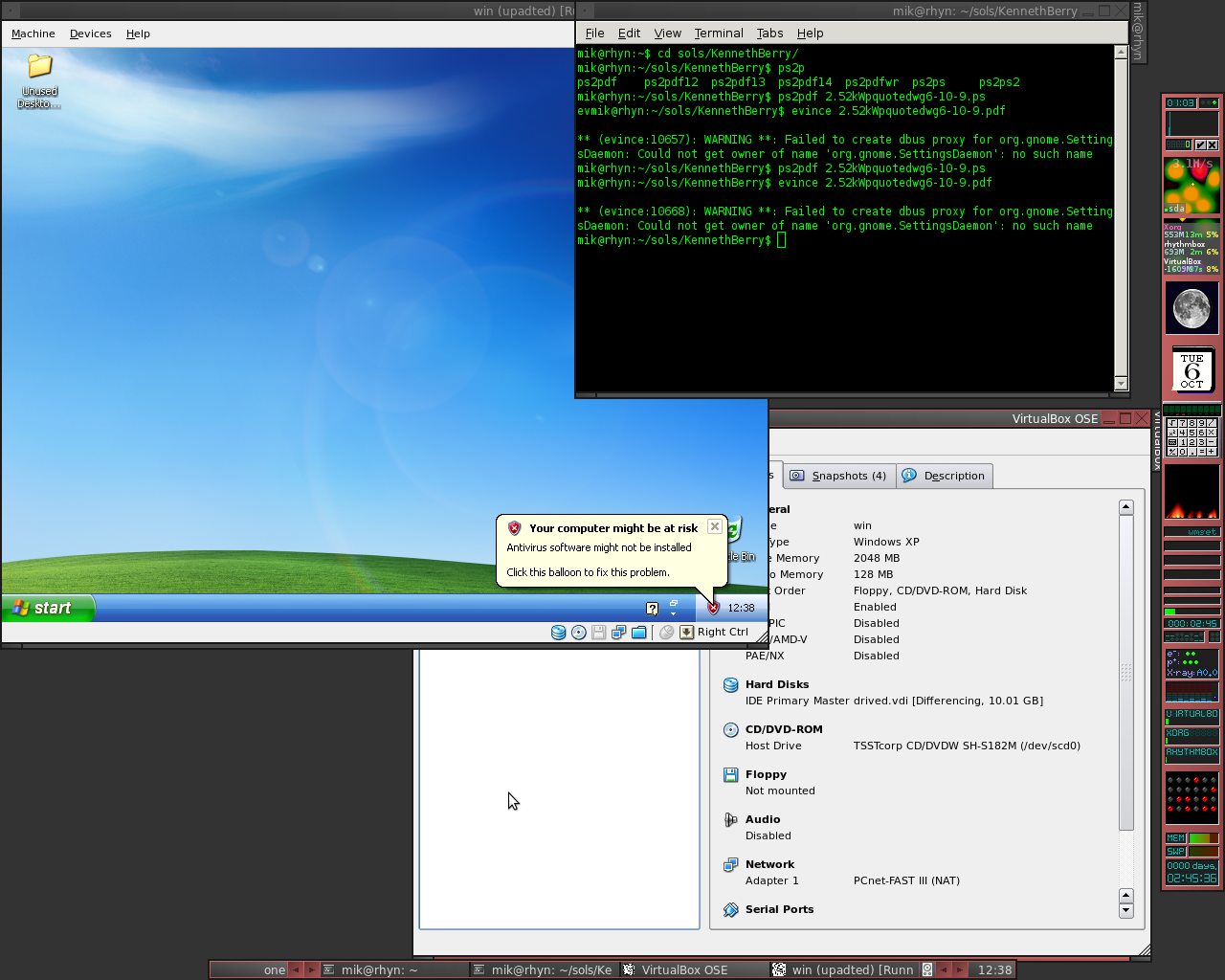The width and height of the screenshot is (1225, 980).
Task: Click the TUE 6 OCT calendar dock applet
Action: tap(1192, 370)
